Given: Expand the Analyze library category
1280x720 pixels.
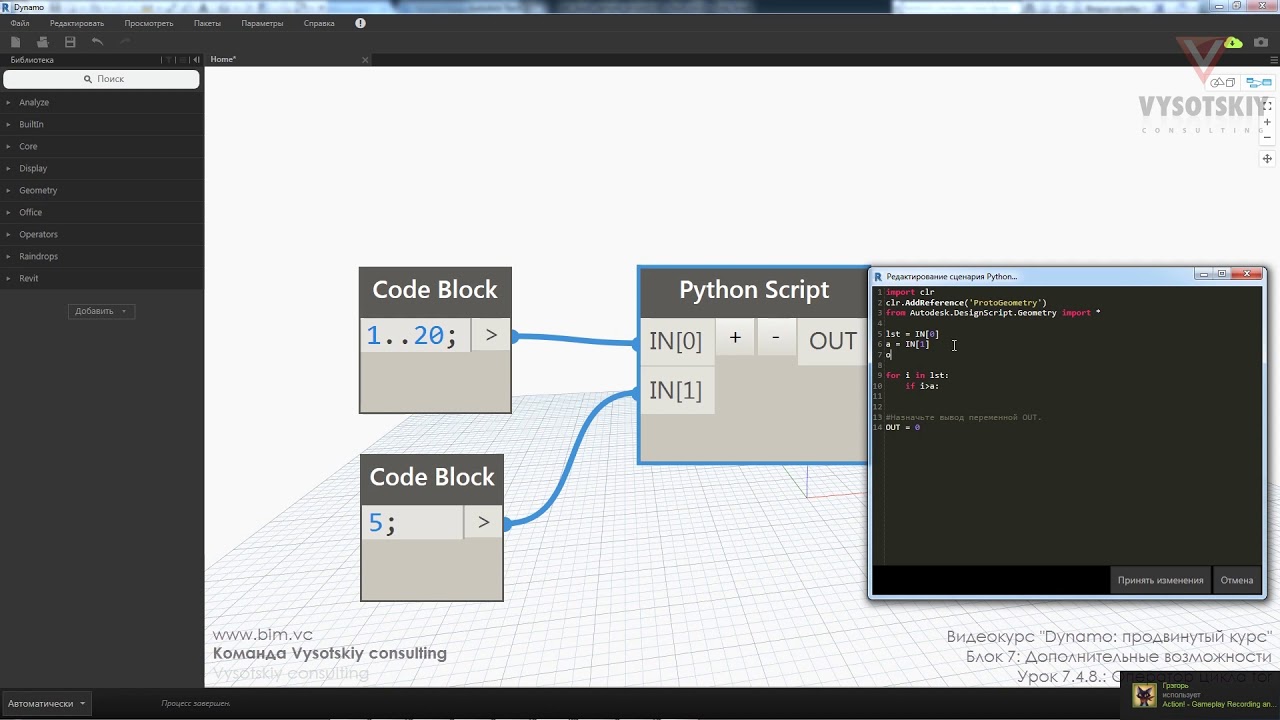Looking at the screenshot, I should [x=102, y=102].
